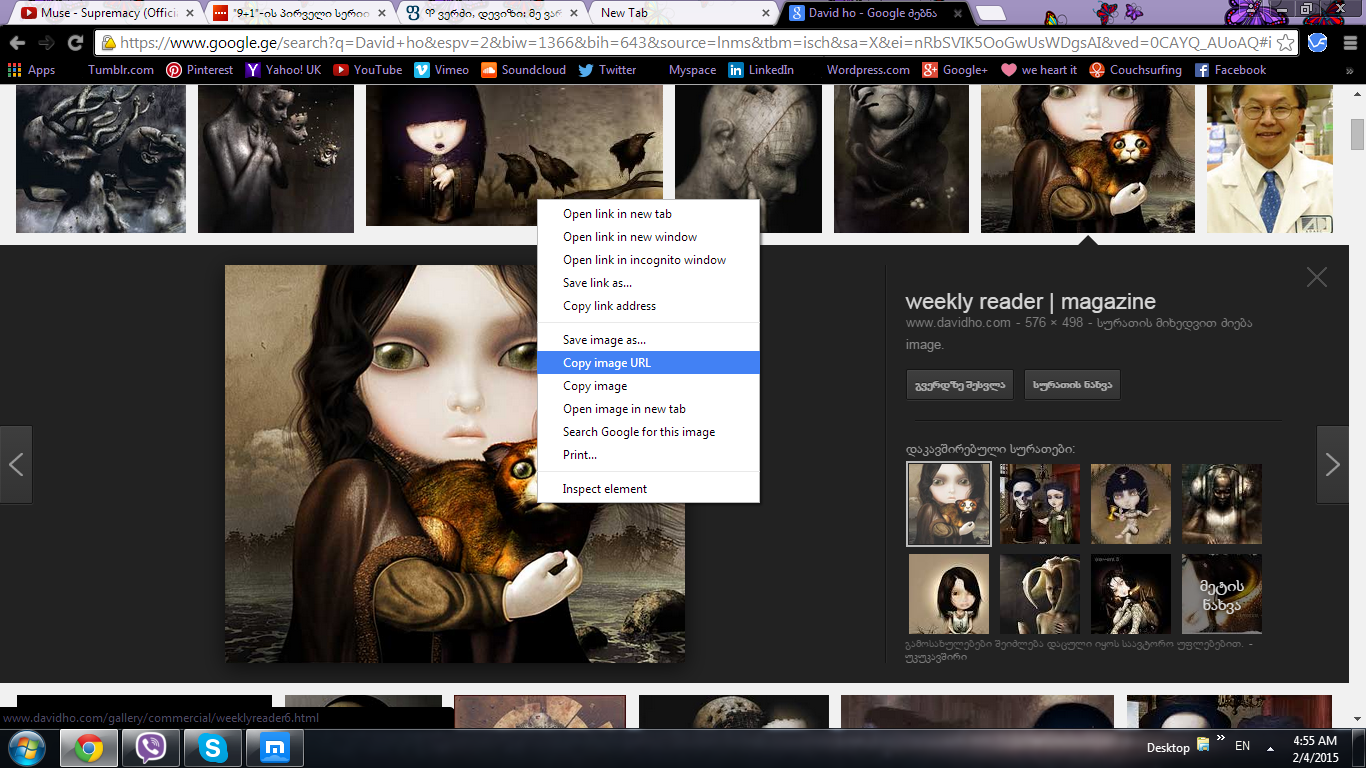Choose Open link in new window

[648, 237]
